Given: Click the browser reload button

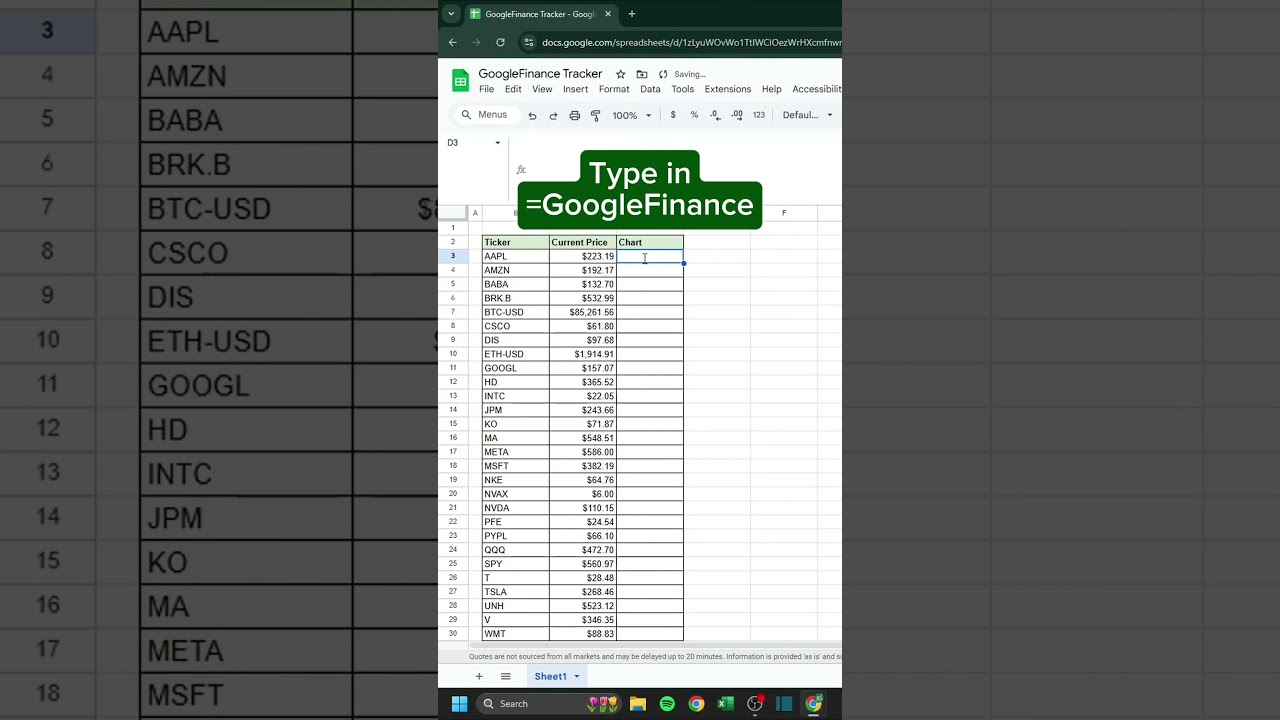Looking at the screenshot, I should 500,42.
